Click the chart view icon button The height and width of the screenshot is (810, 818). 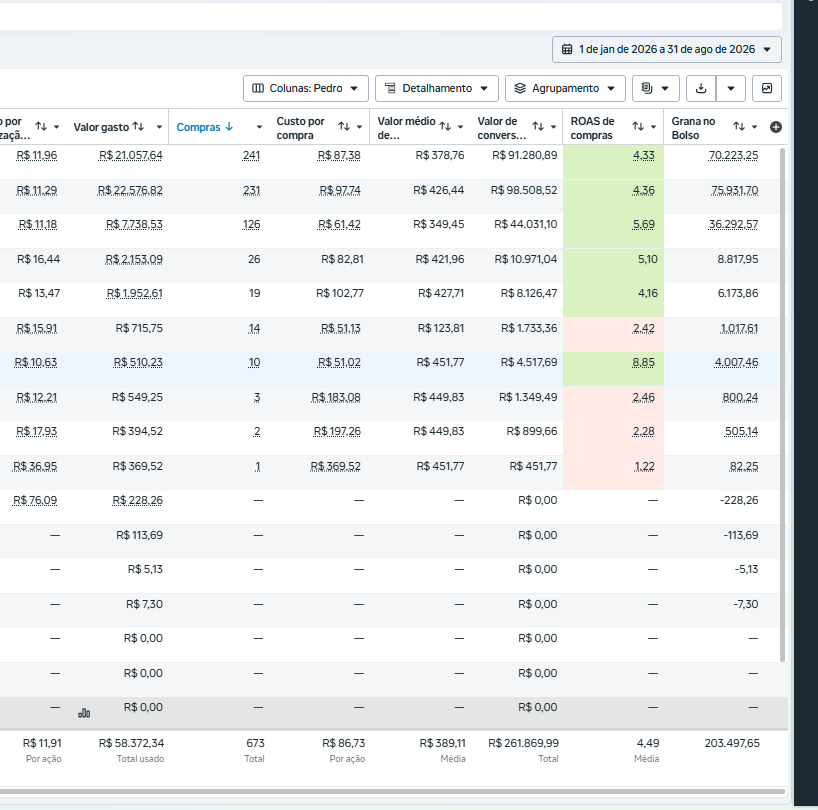click(x=767, y=88)
